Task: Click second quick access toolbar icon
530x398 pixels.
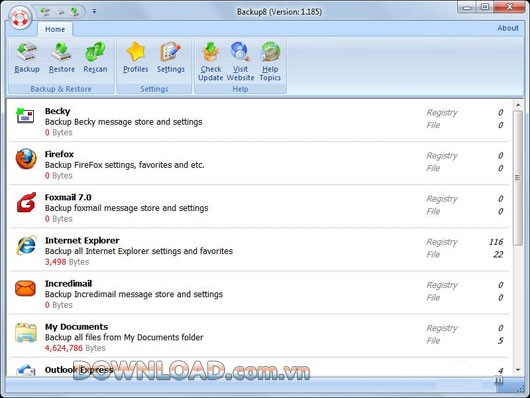Action: click(59, 12)
